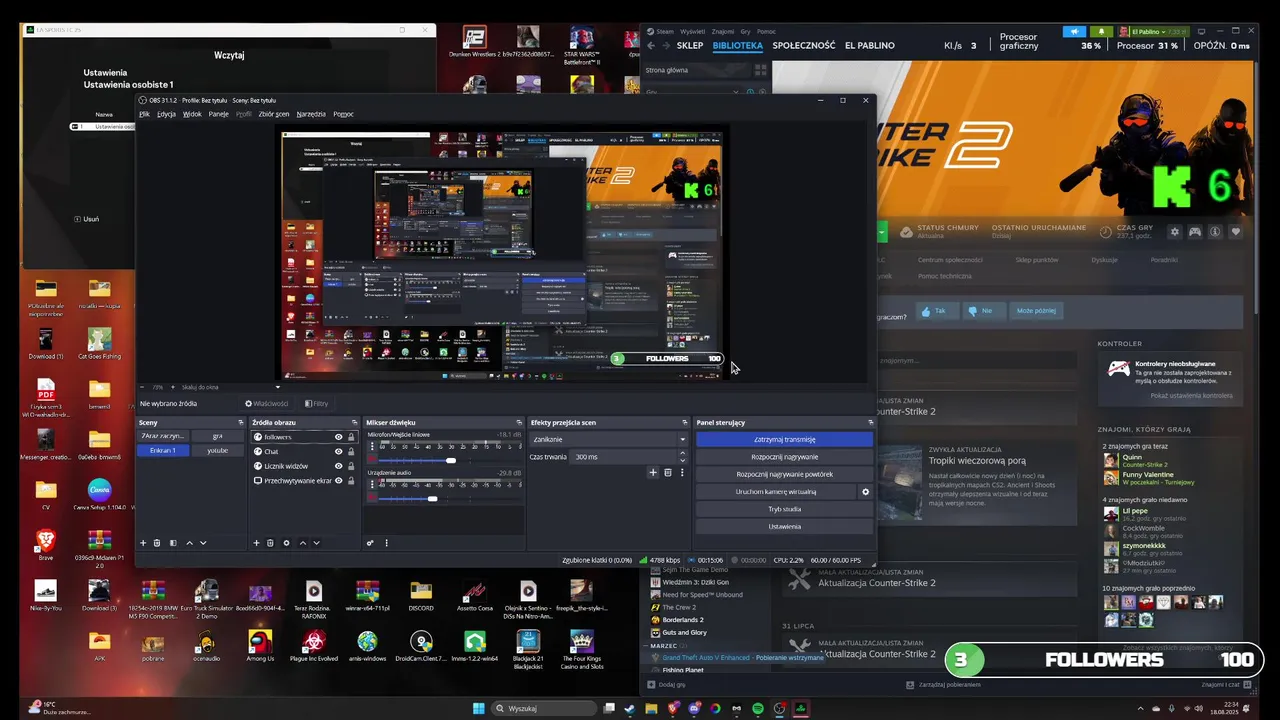The height and width of the screenshot is (720, 1280).
Task: Open OBS Widok menu
Action: point(192,114)
